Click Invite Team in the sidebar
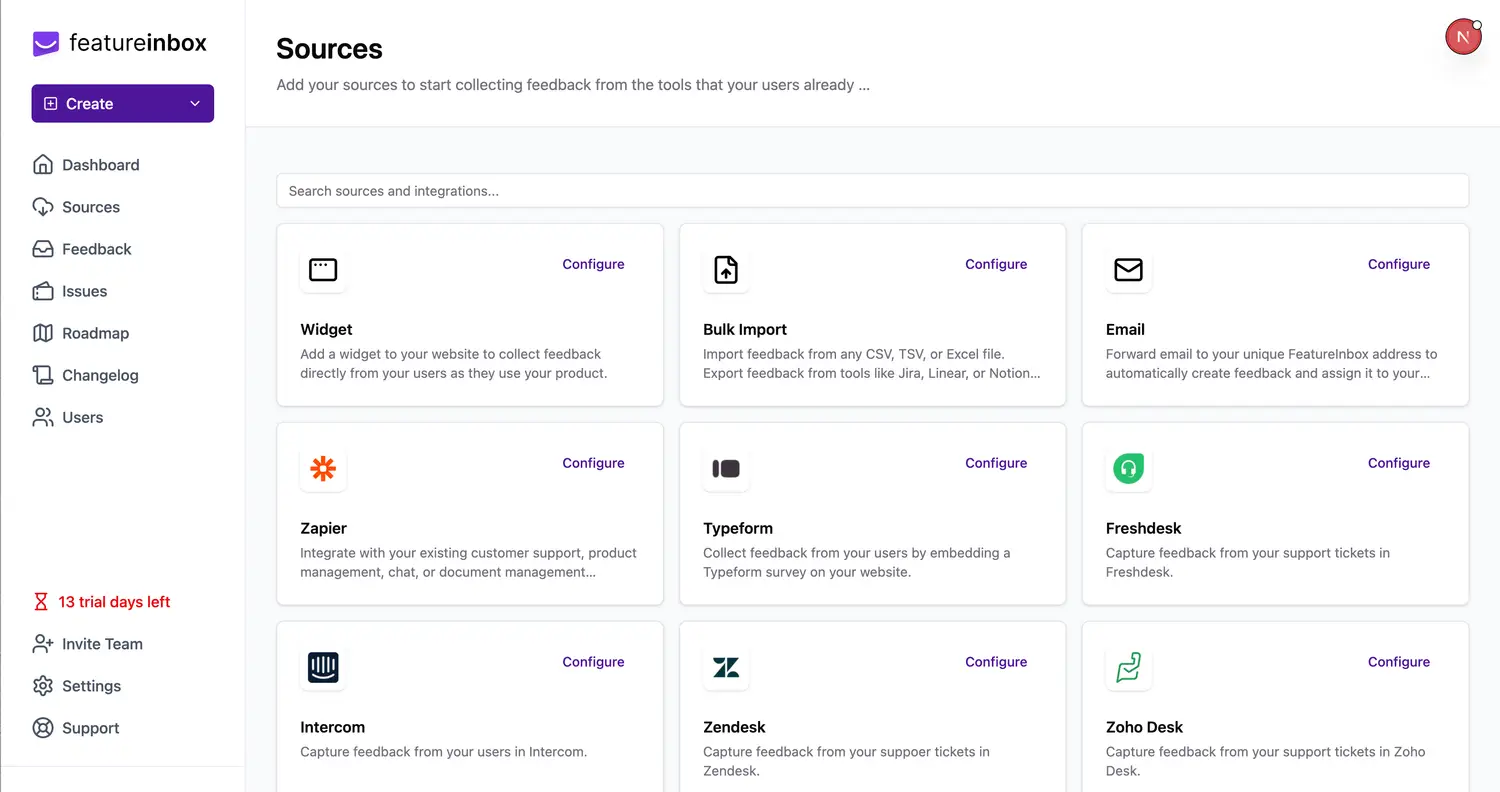This screenshot has width=1500, height=792. pyautogui.click(x=102, y=644)
